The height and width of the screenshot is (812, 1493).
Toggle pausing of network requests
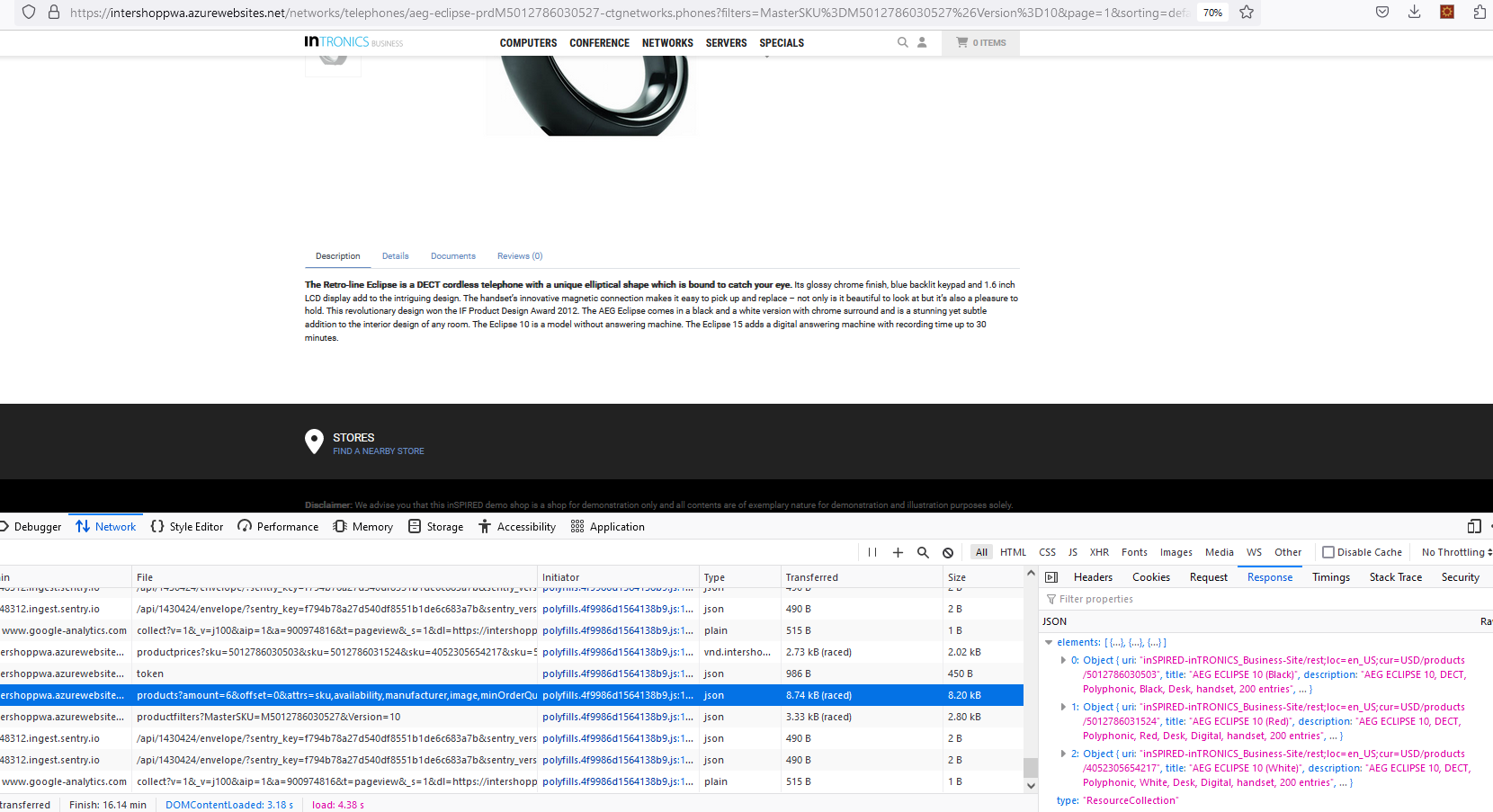click(872, 552)
